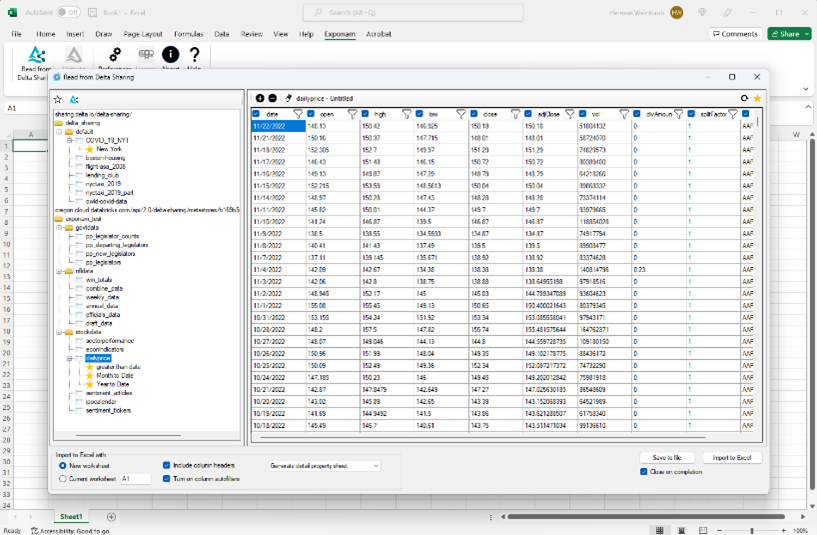Click the Help question mark icon
The width and height of the screenshot is (817, 535).
point(194,54)
